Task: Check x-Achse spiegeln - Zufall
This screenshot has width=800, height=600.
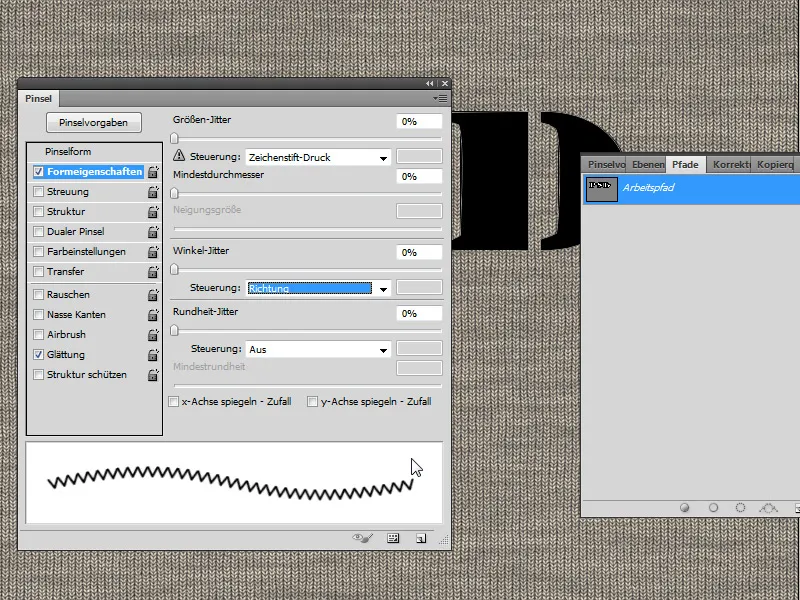Action: click(173, 402)
